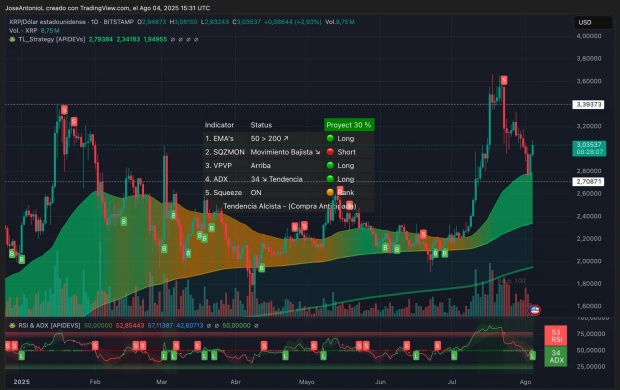Click the Feb label on the time axis
Screen dimensions: 620x390
(95, 382)
